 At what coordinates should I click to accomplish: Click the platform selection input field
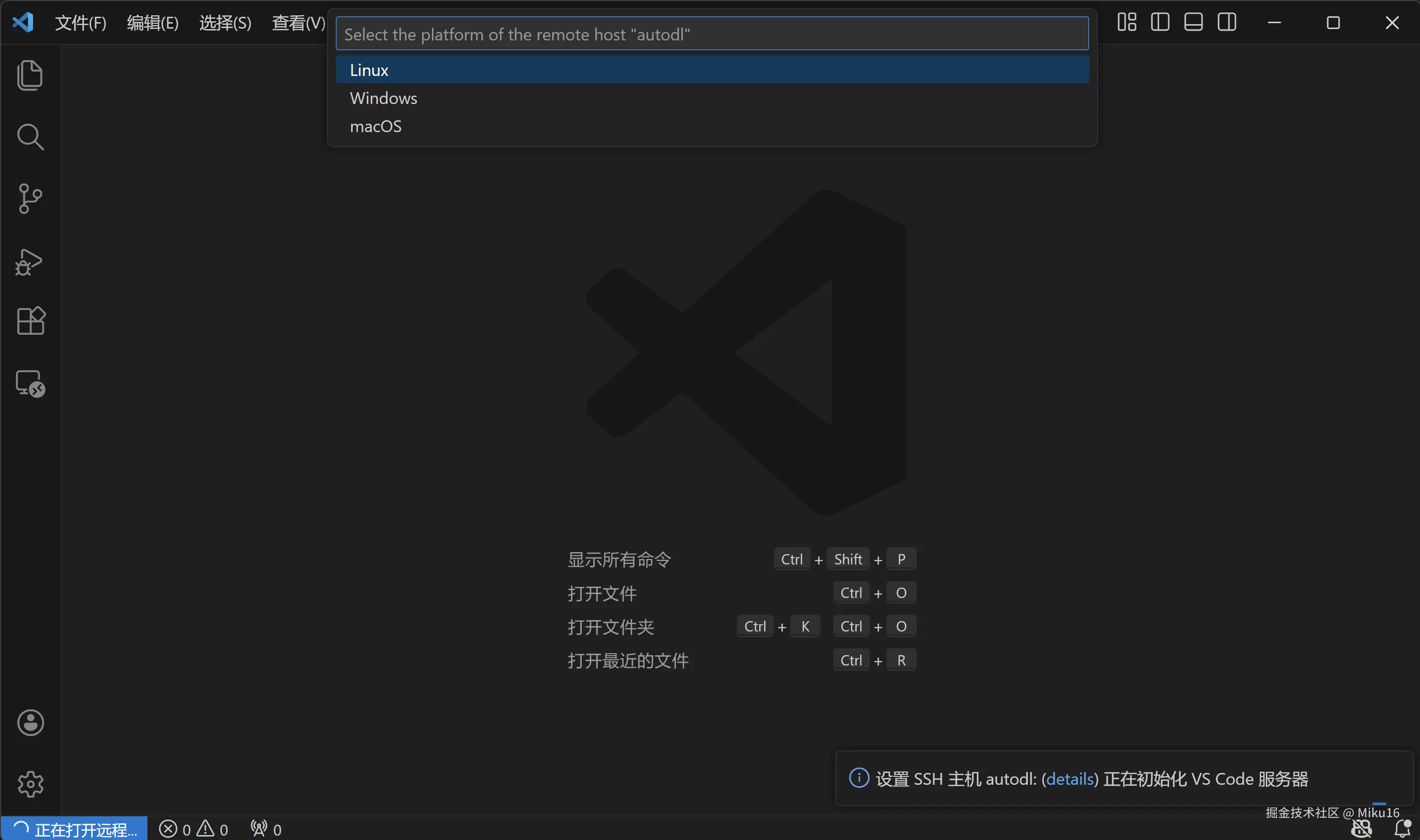(x=711, y=34)
